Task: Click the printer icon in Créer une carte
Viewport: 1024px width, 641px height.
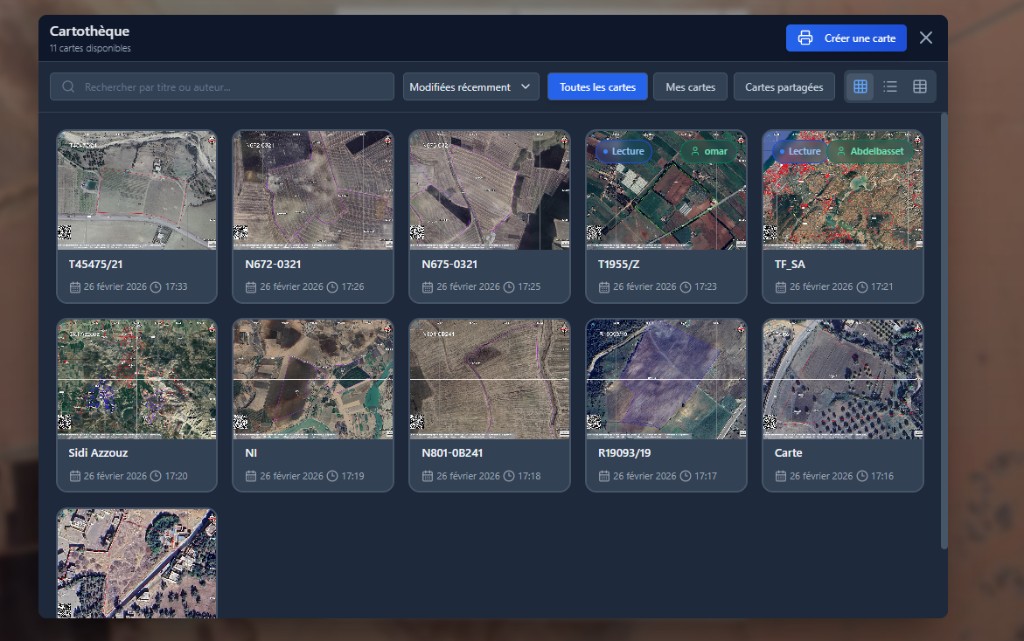Action: click(x=805, y=38)
